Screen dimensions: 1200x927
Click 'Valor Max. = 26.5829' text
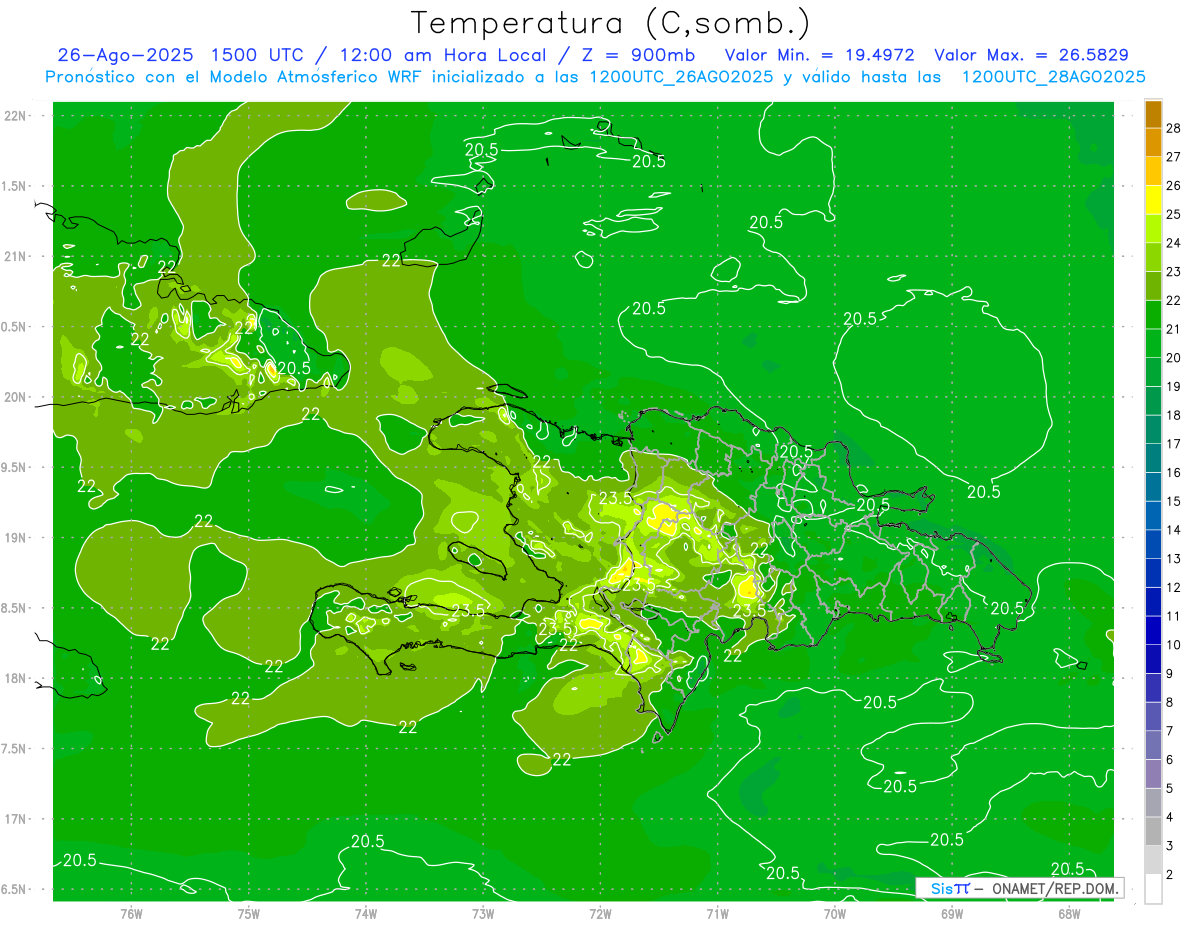[1031, 56]
